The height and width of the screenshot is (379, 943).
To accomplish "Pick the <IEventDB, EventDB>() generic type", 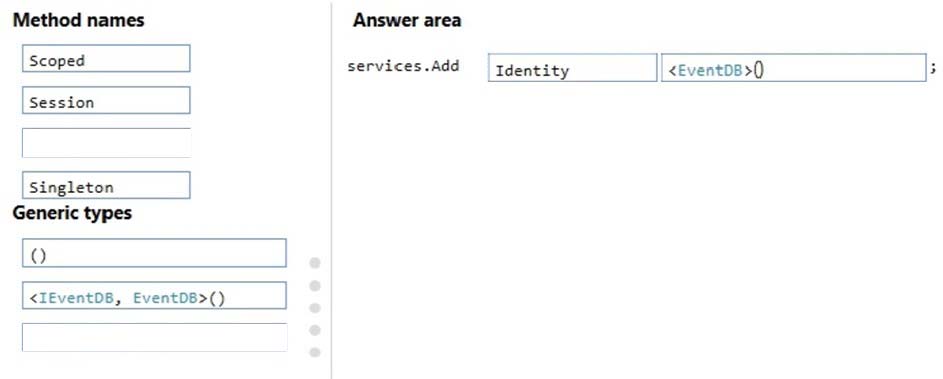I will [155, 296].
